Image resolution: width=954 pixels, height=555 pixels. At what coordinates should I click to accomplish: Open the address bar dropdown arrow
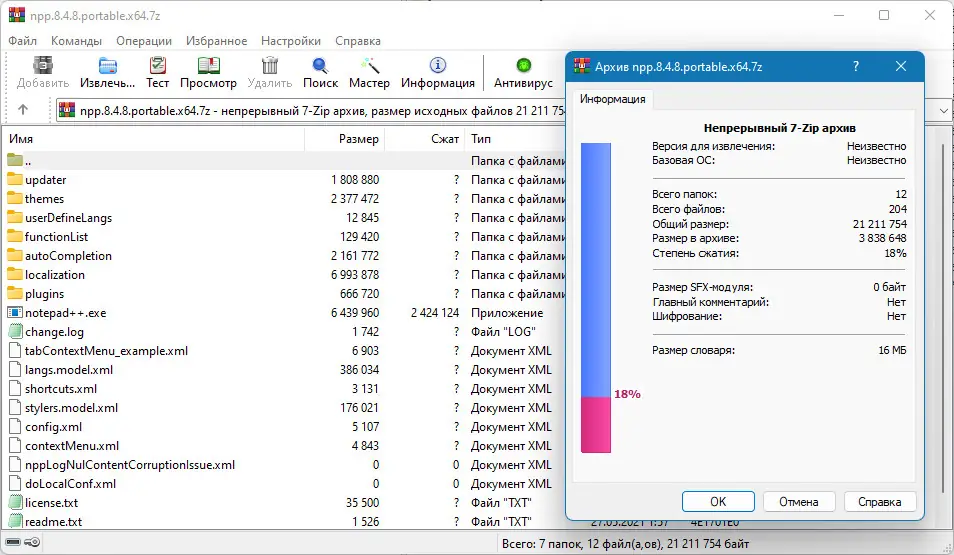(x=943, y=111)
